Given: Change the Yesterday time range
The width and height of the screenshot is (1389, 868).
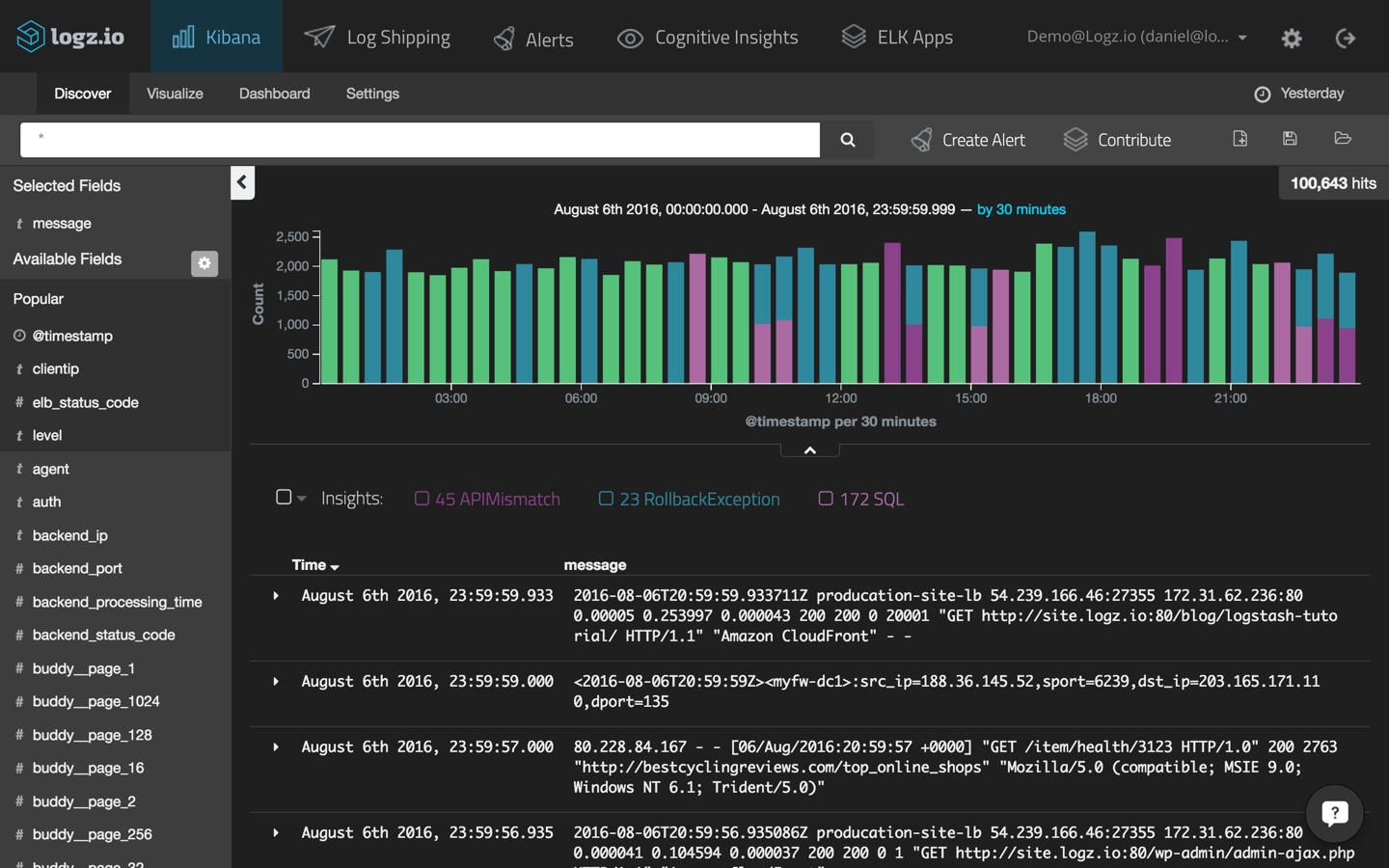Looking at the screenshot, I should [x=1299, y=94].
